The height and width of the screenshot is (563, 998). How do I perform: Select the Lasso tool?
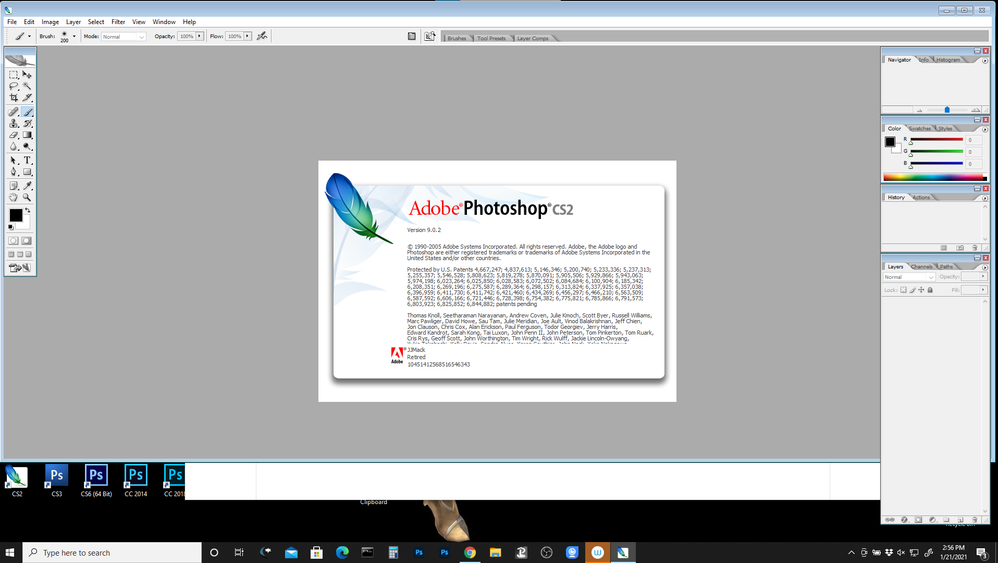tap(13, 86)
